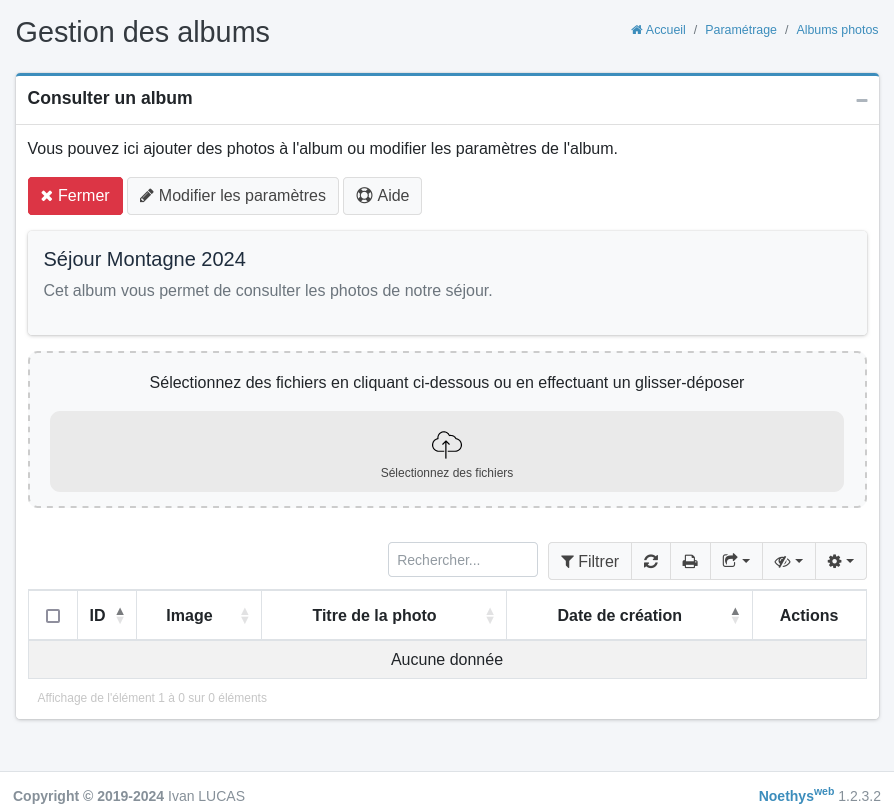Open the Paramétrage breadcrumb link

741,30
